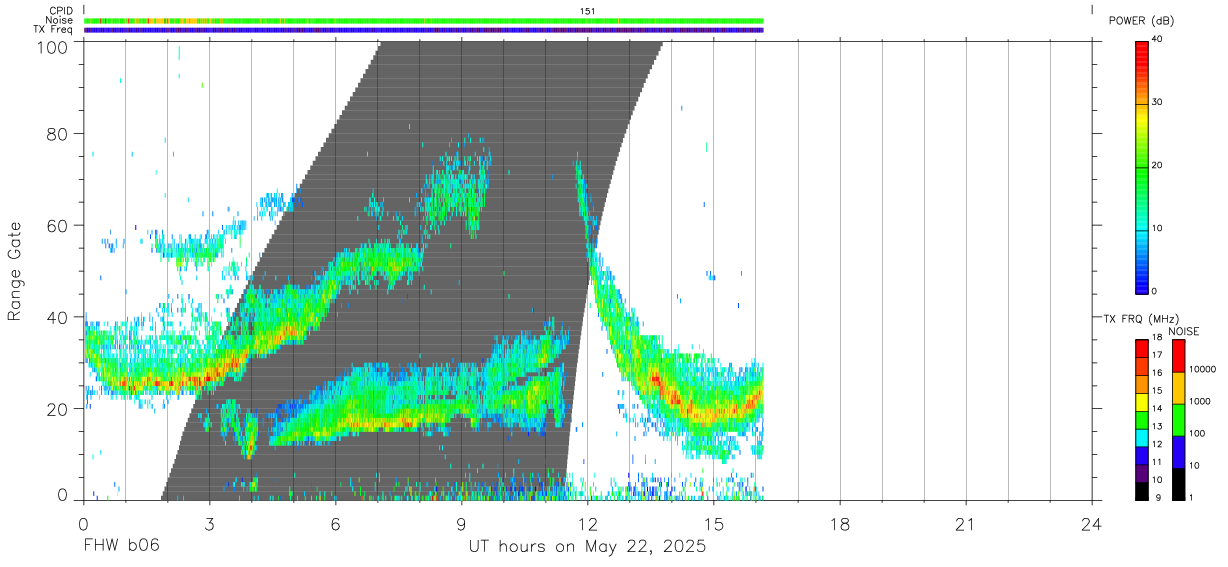Click the '15' hour tick on UT axis

(x=714, y=523)
